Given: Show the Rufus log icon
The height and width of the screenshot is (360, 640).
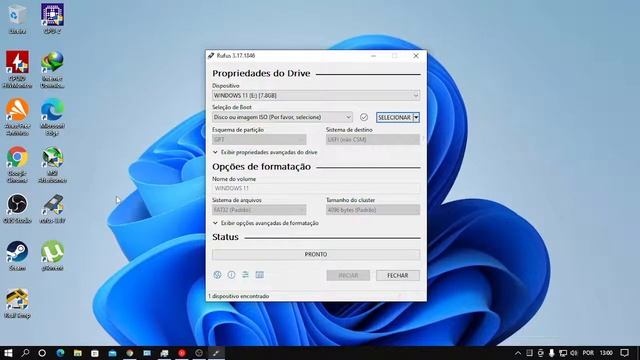Looking at the screenshot, I should click(260, 275).
